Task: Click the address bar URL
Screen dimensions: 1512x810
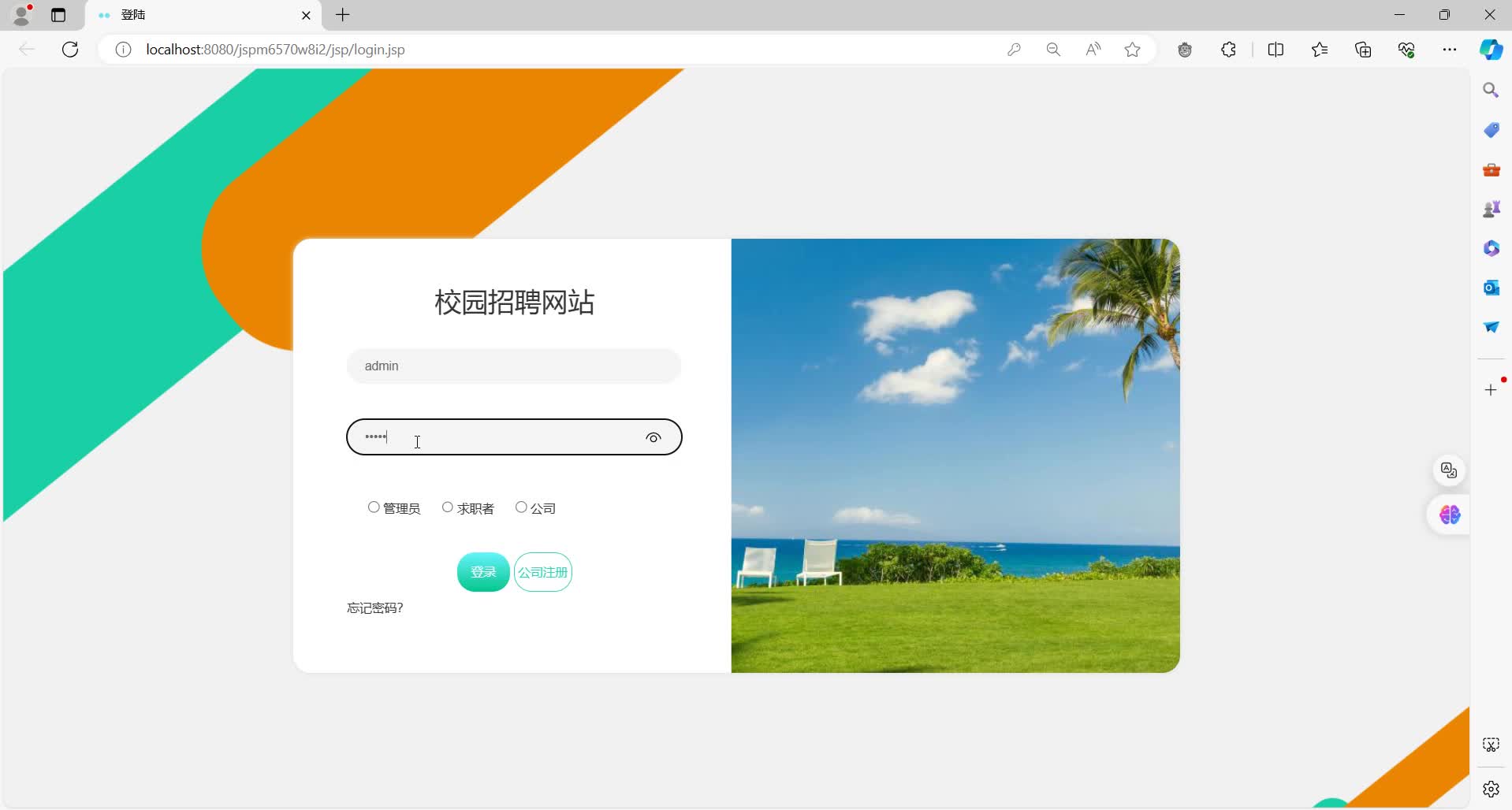Action: [x=276, y=50]
